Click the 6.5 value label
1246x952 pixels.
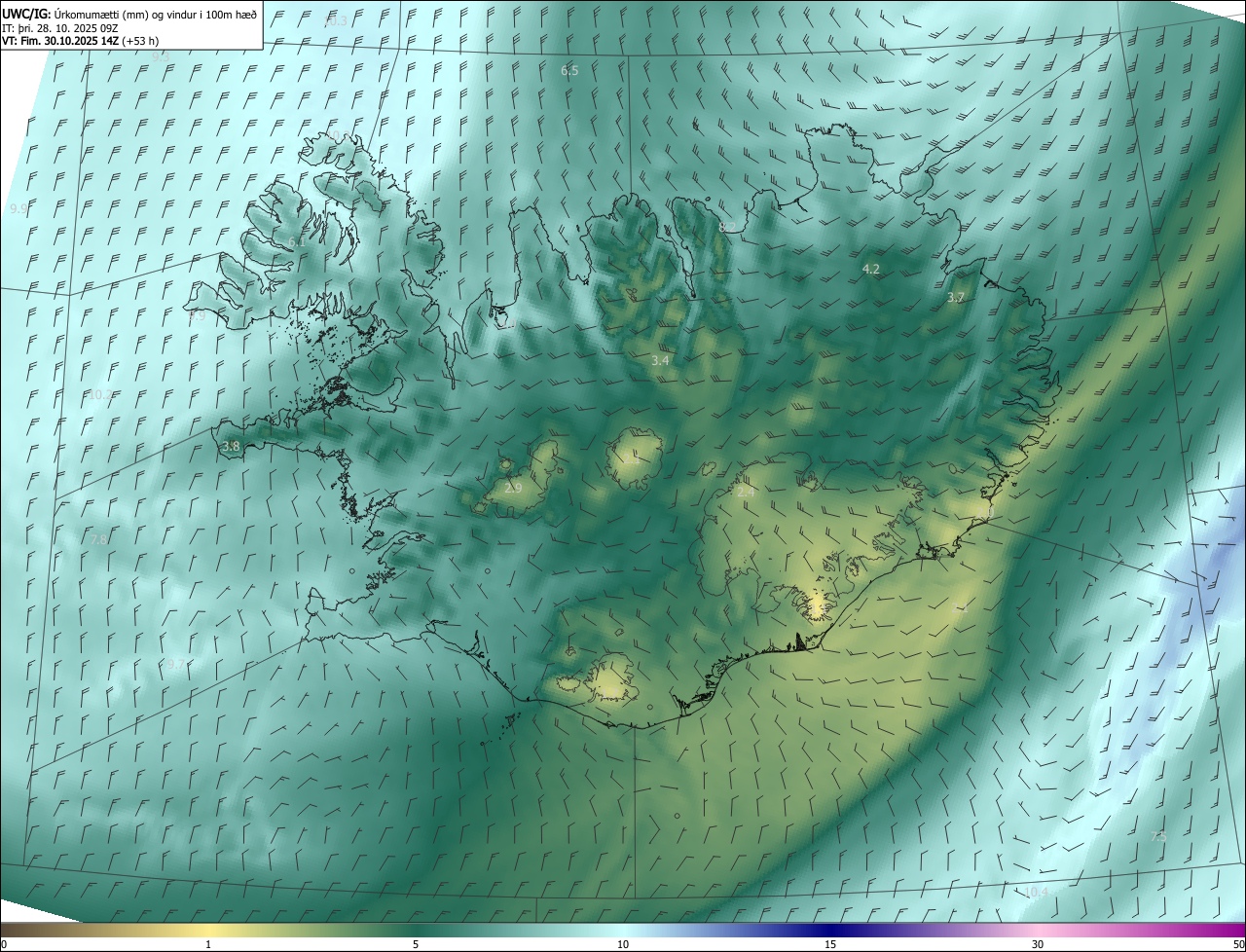[x=569, y=71]
